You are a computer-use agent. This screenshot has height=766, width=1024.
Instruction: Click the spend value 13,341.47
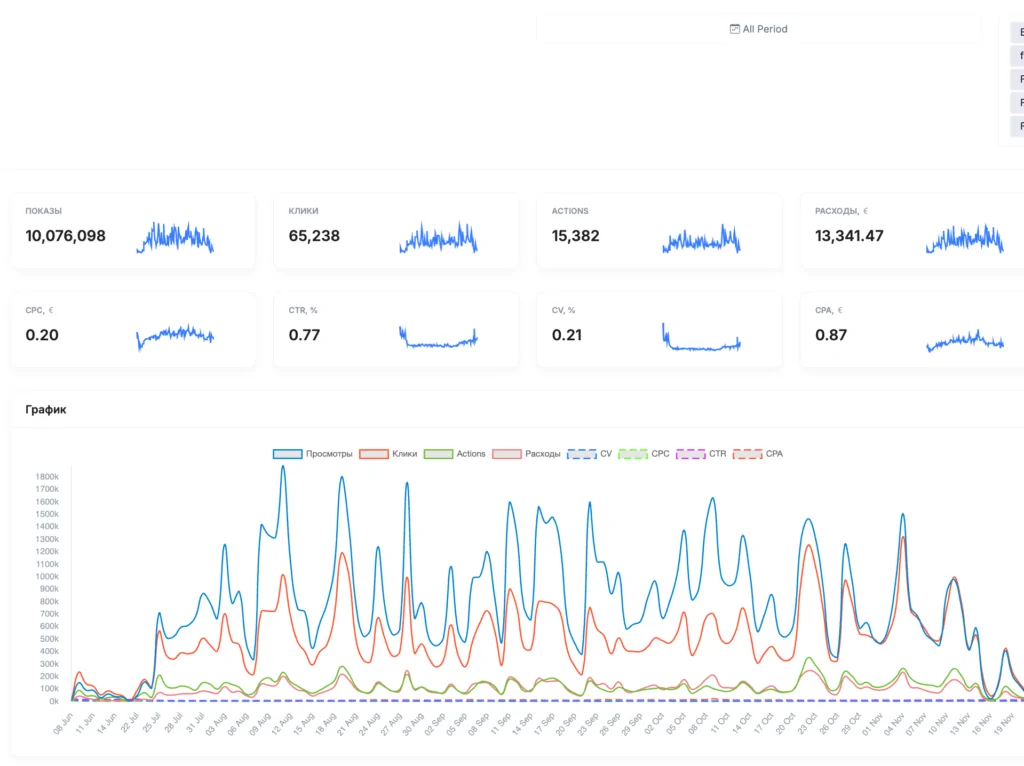(849, 236)
